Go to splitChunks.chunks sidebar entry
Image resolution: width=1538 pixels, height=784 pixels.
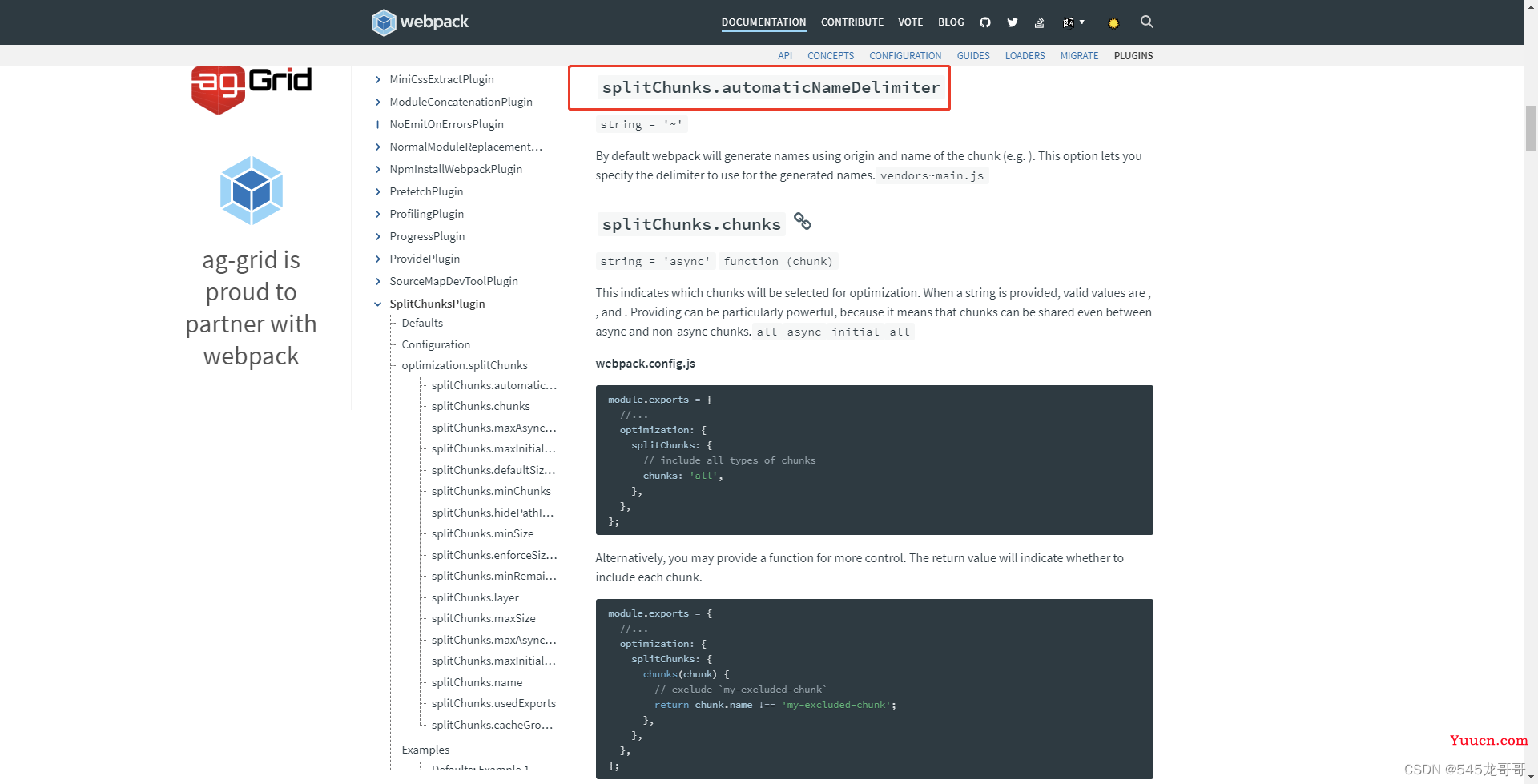pyautogui.click(x=481, y=406)
